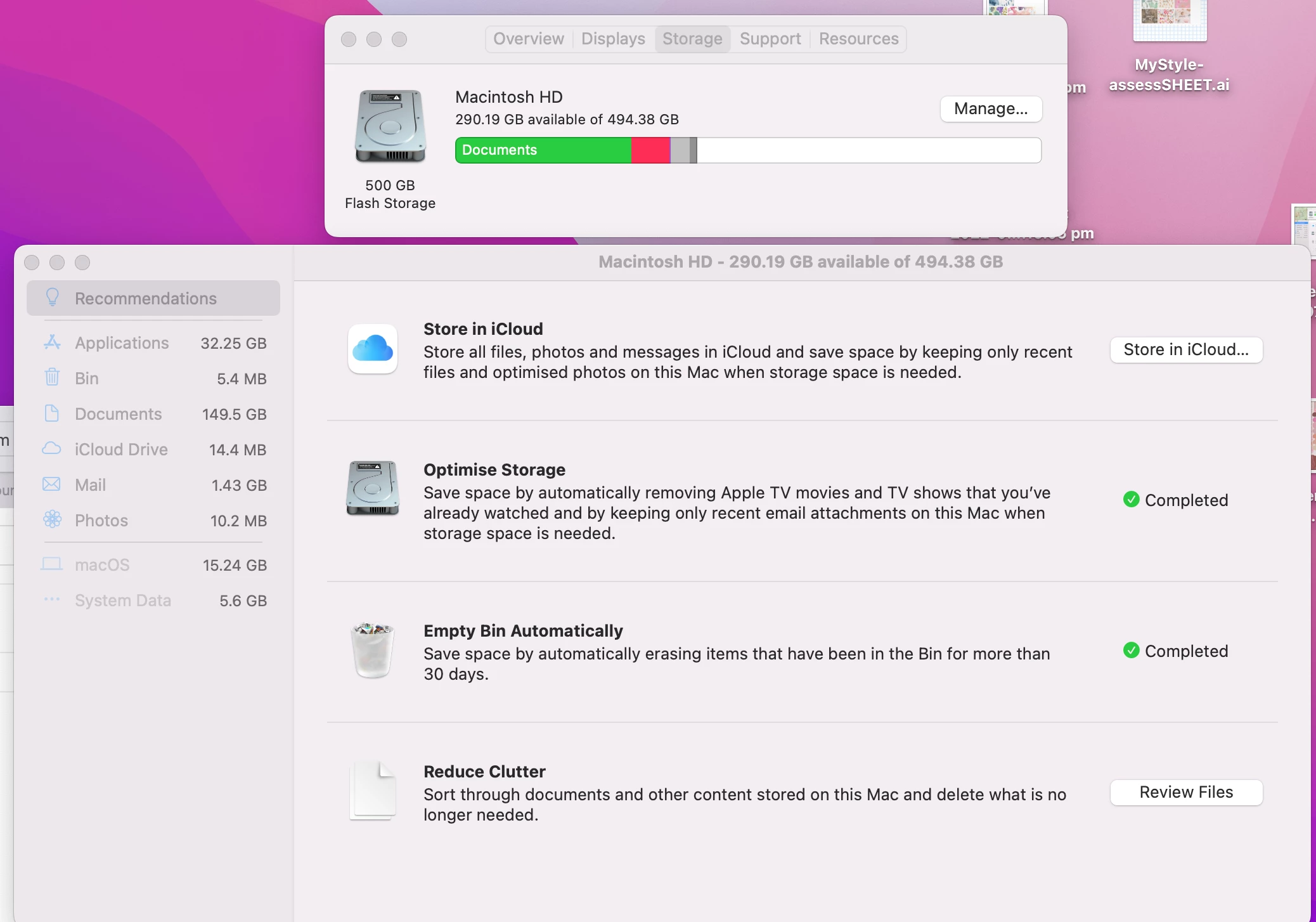This screenshot has height=922, width=1316.
Task: Click the Reduce Clutter document icon
Action: [373, 791]
